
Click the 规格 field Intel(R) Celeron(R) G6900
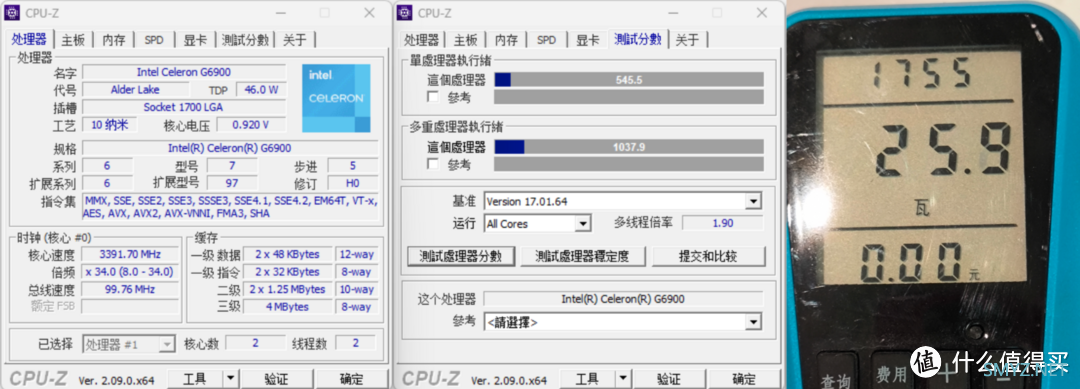coord(230,148)
